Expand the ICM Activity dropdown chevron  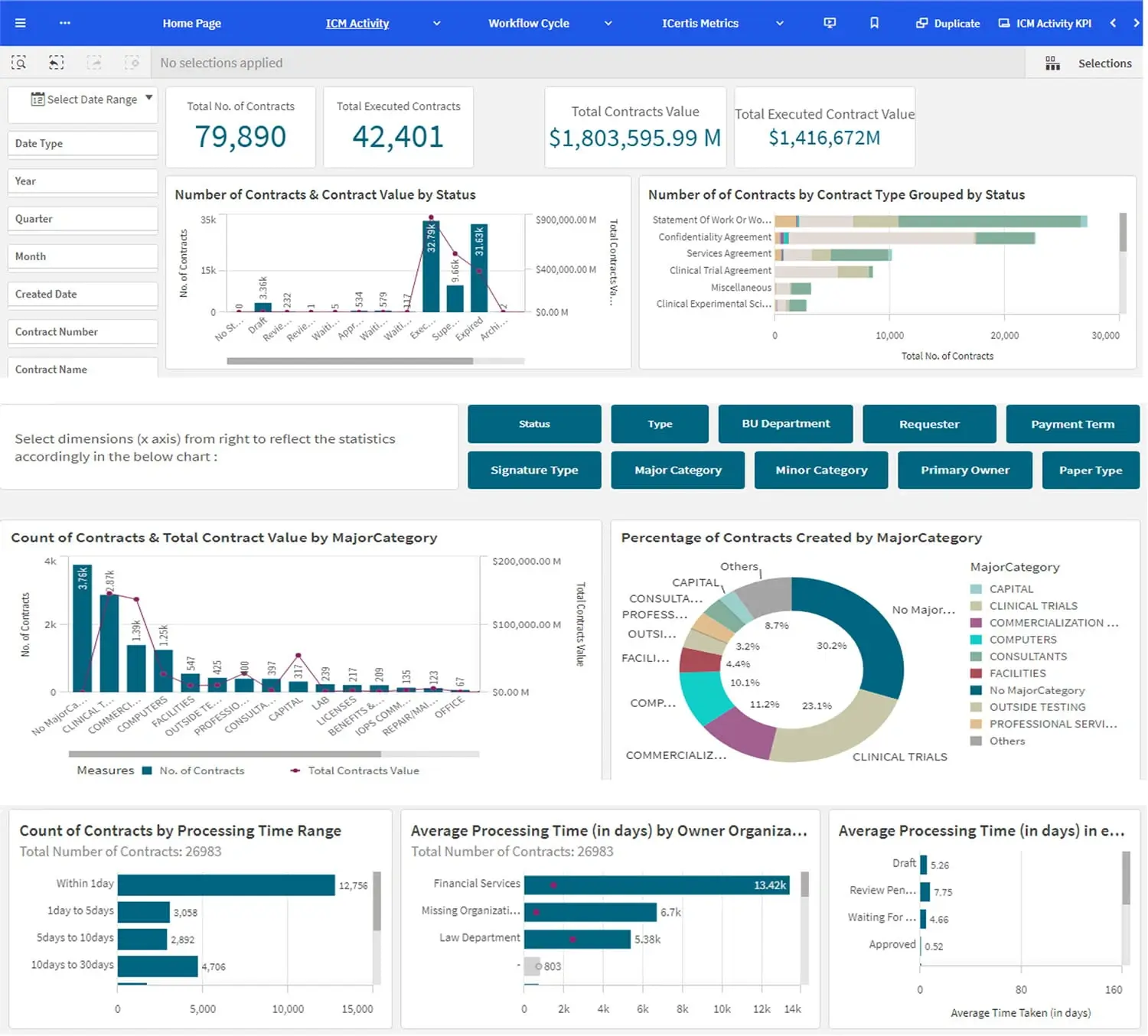pos(437,24)
